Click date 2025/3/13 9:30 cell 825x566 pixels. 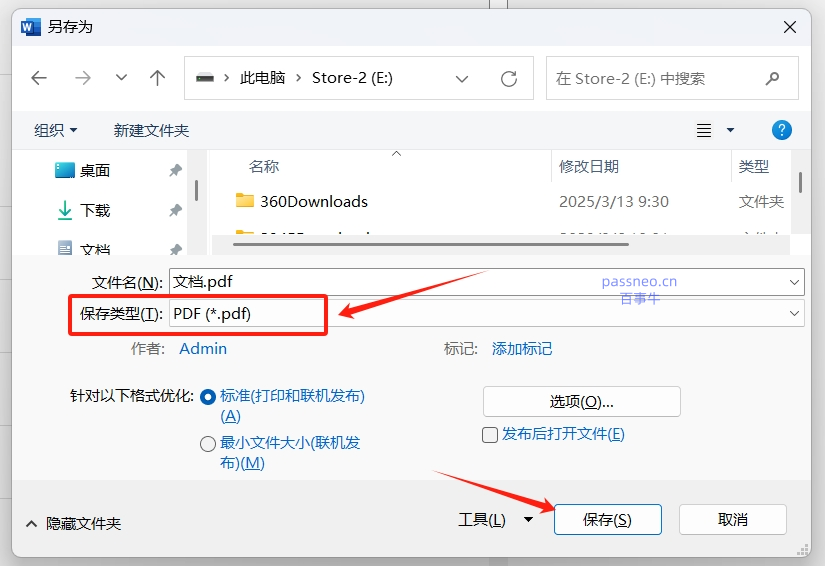click(x=613, y=201)
